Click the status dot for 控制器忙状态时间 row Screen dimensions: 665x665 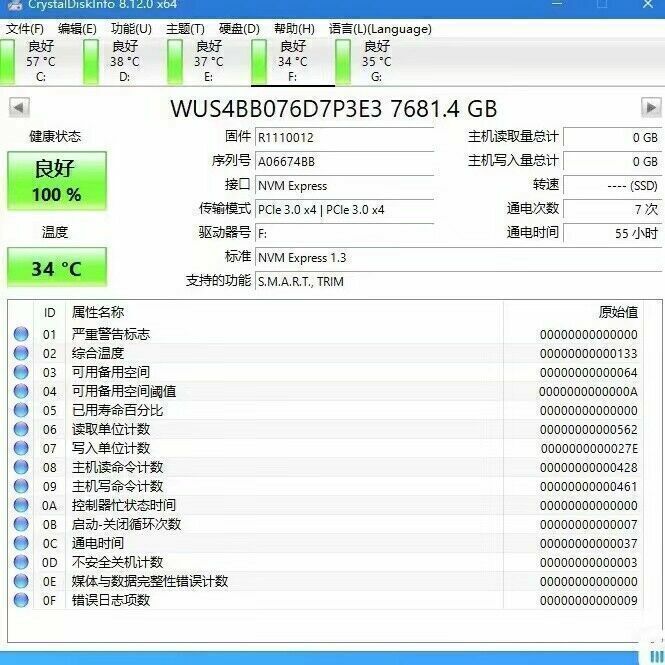21,505
